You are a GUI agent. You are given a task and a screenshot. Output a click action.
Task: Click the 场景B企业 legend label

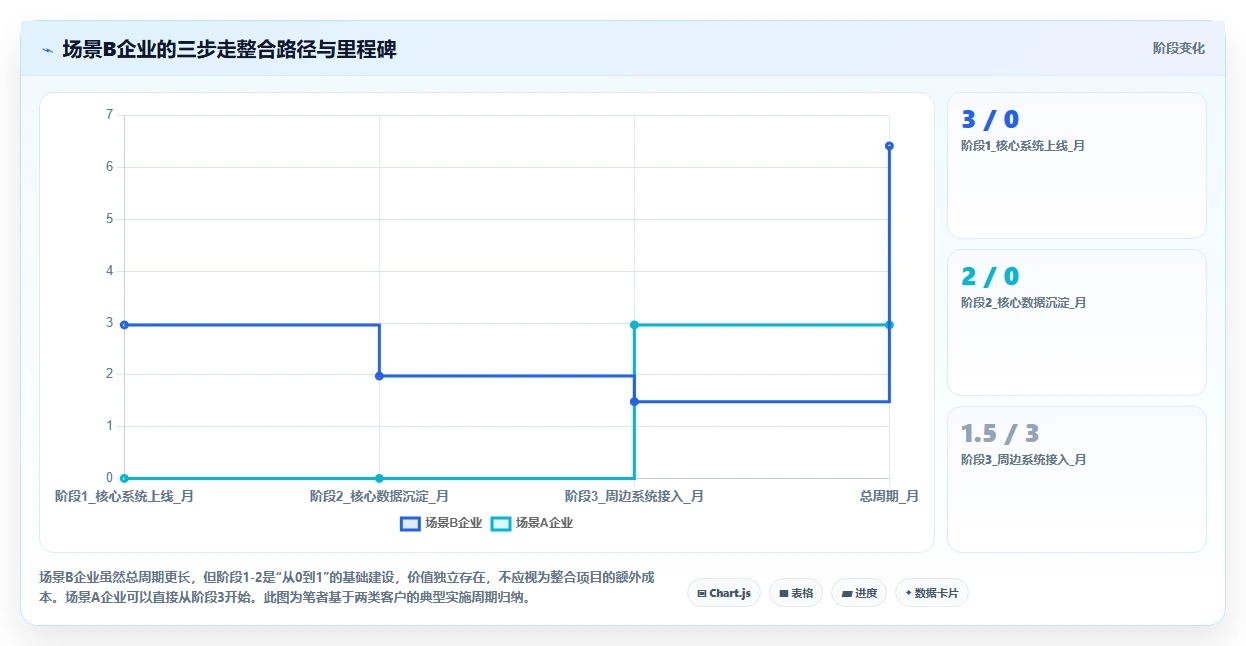[453, 523]
